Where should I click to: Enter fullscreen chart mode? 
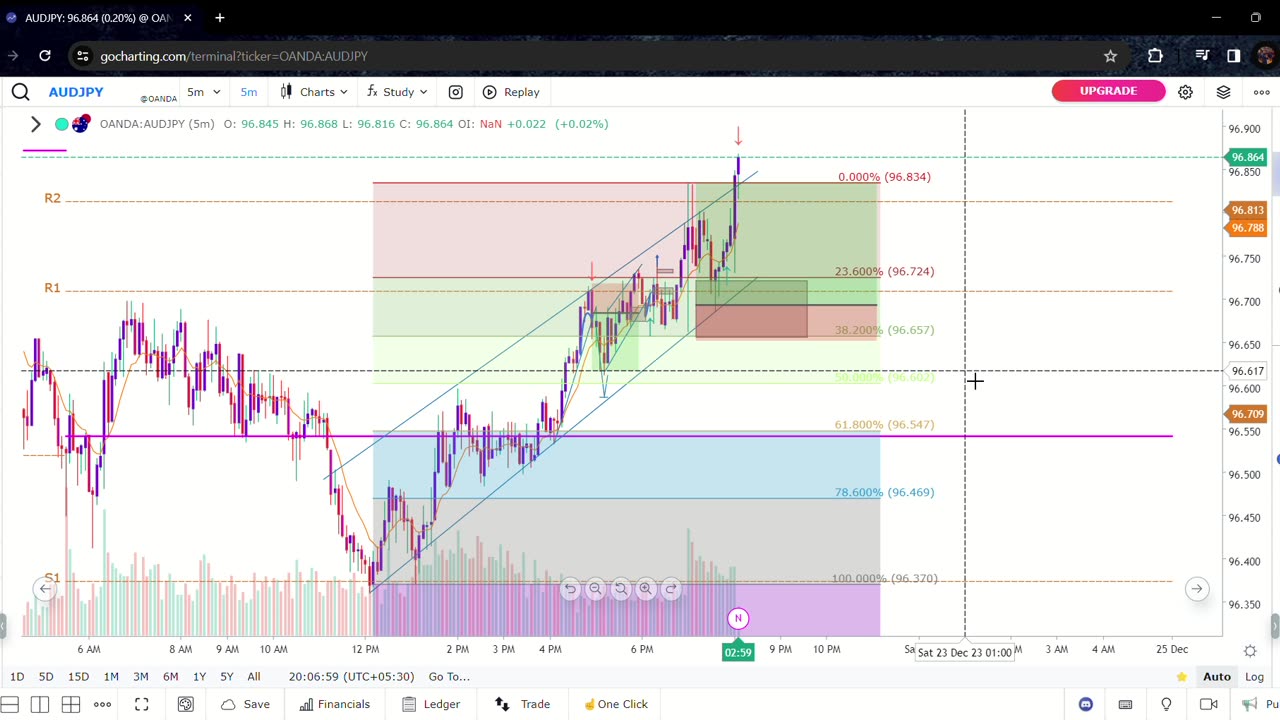142,704
